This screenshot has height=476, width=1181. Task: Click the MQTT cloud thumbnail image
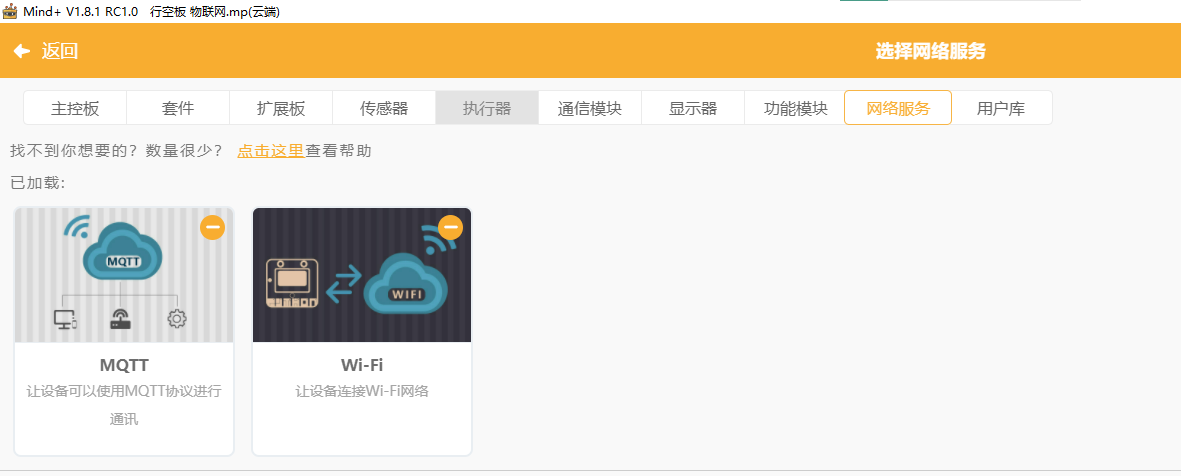click(x=124, y=276)
